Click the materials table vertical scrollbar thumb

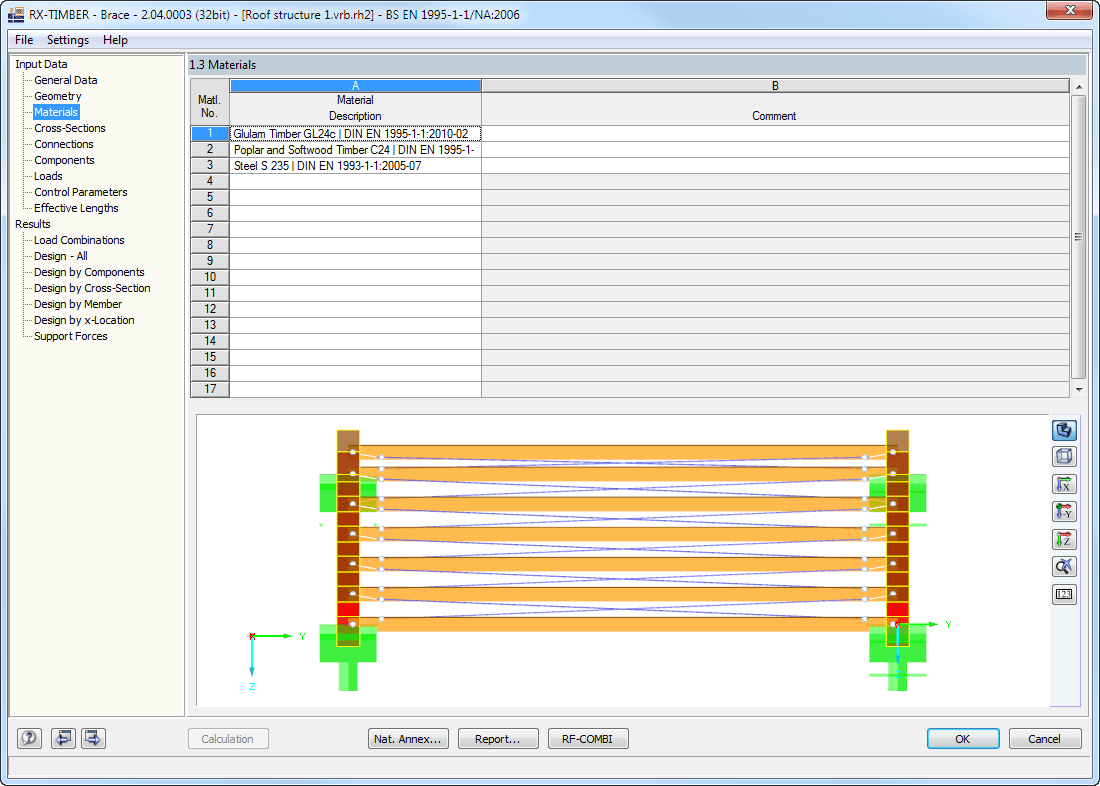(x=1079, y=237)
